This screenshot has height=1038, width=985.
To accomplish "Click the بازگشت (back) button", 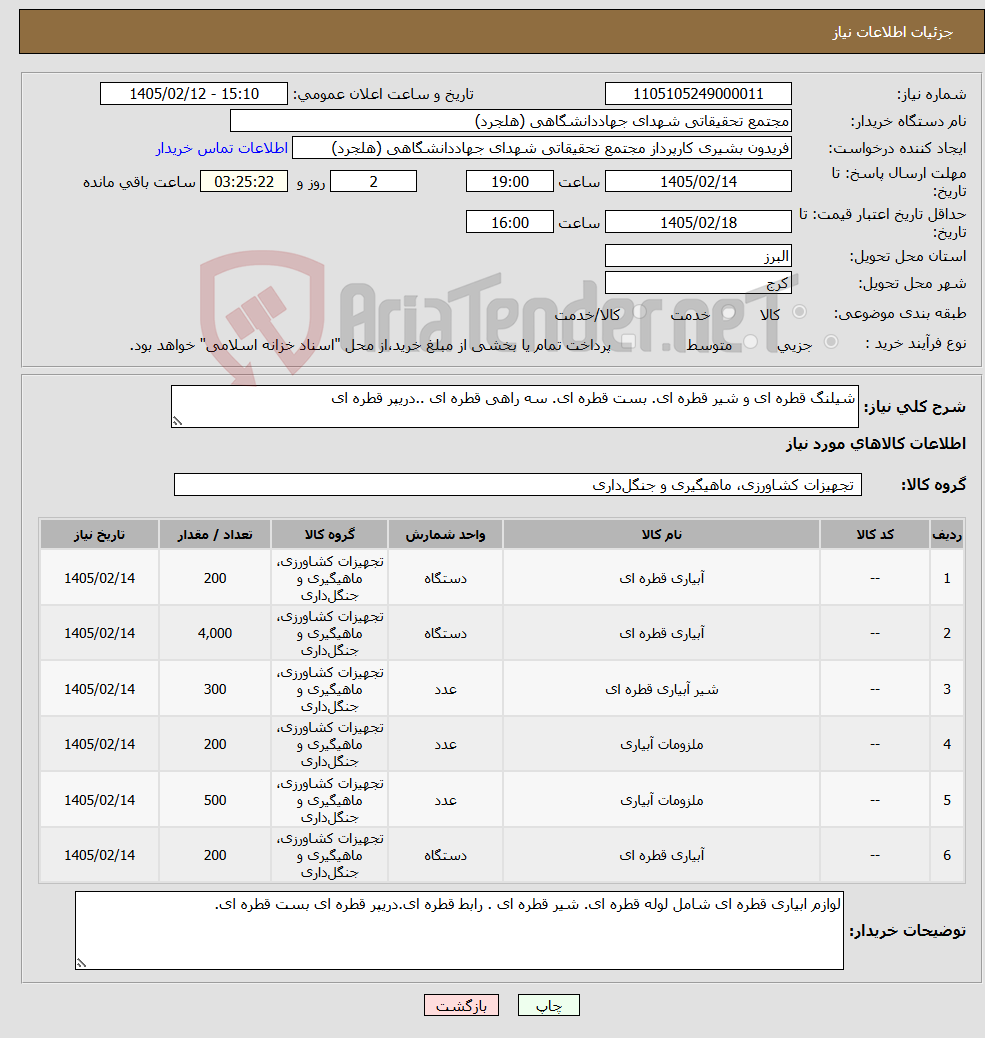I will (x=461, y=1005).
